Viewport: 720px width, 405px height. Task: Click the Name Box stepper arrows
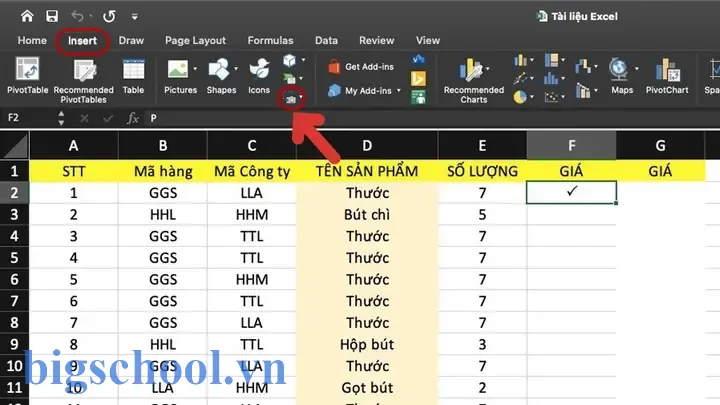61,118
